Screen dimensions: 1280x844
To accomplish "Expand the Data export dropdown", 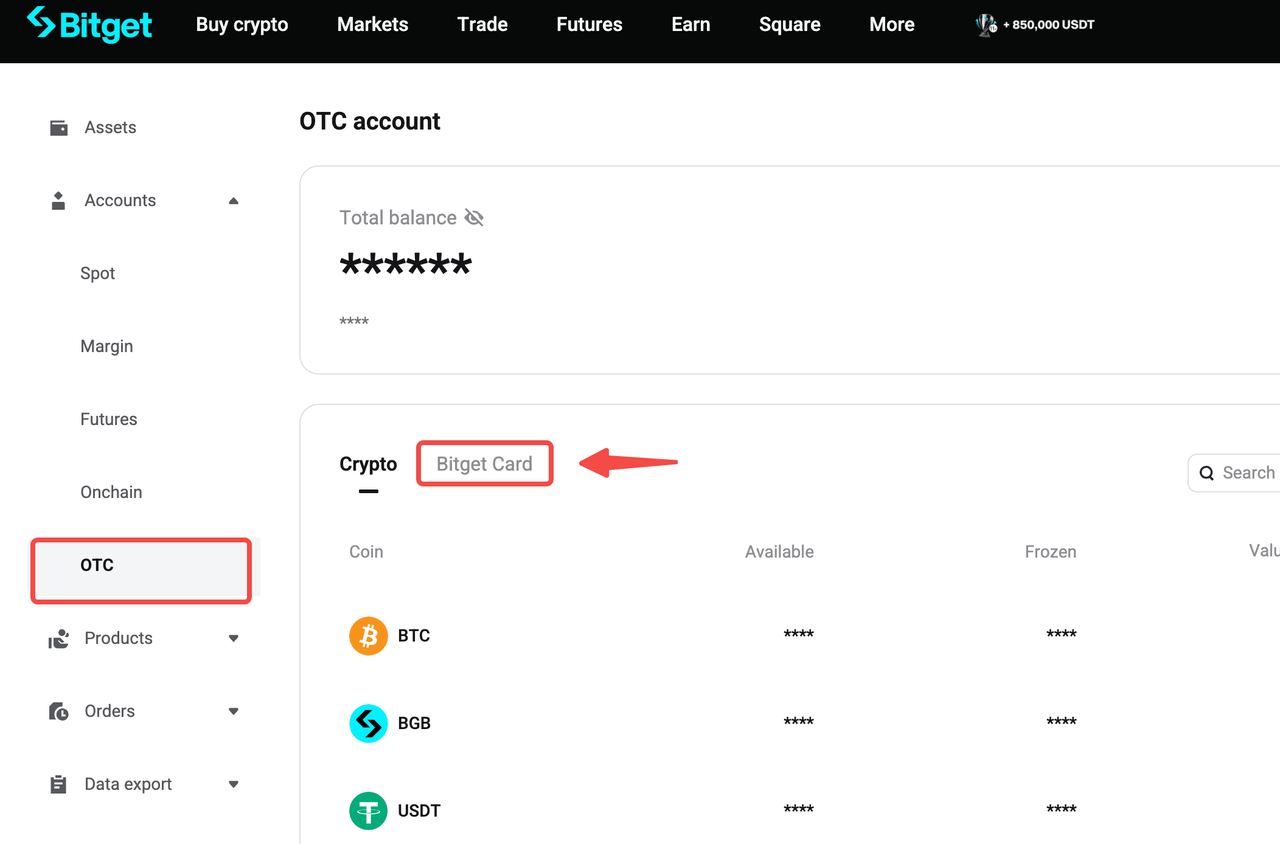I will click(233, 783).
